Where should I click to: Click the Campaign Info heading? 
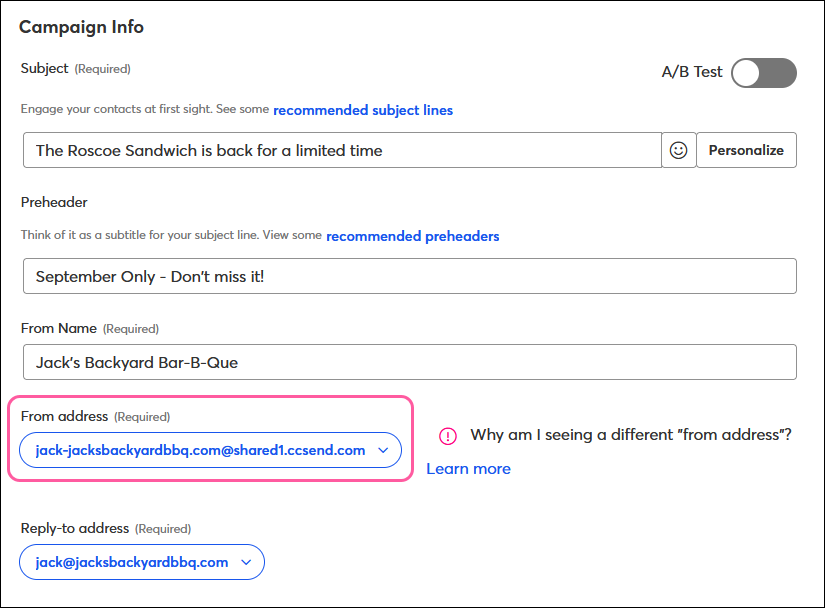pos(82,27)
